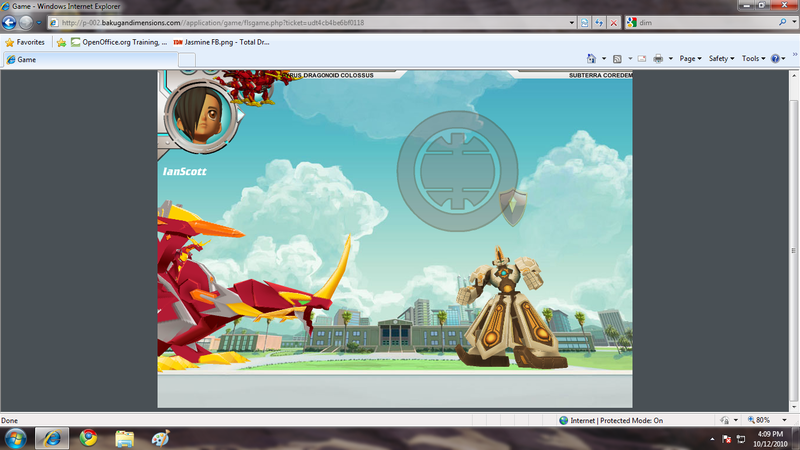
Task: Open the Favorites star button
Action: [x=25, y=42]
